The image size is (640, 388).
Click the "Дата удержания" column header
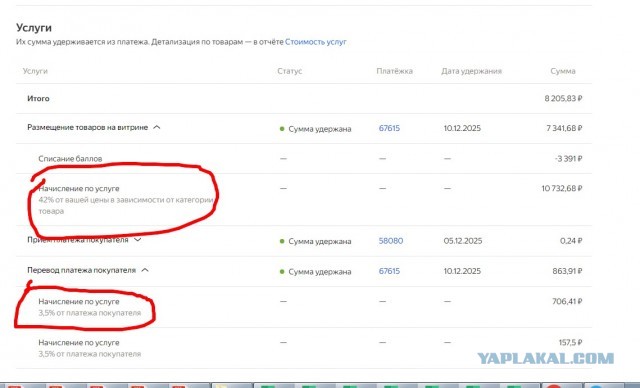tap(471, 71)
